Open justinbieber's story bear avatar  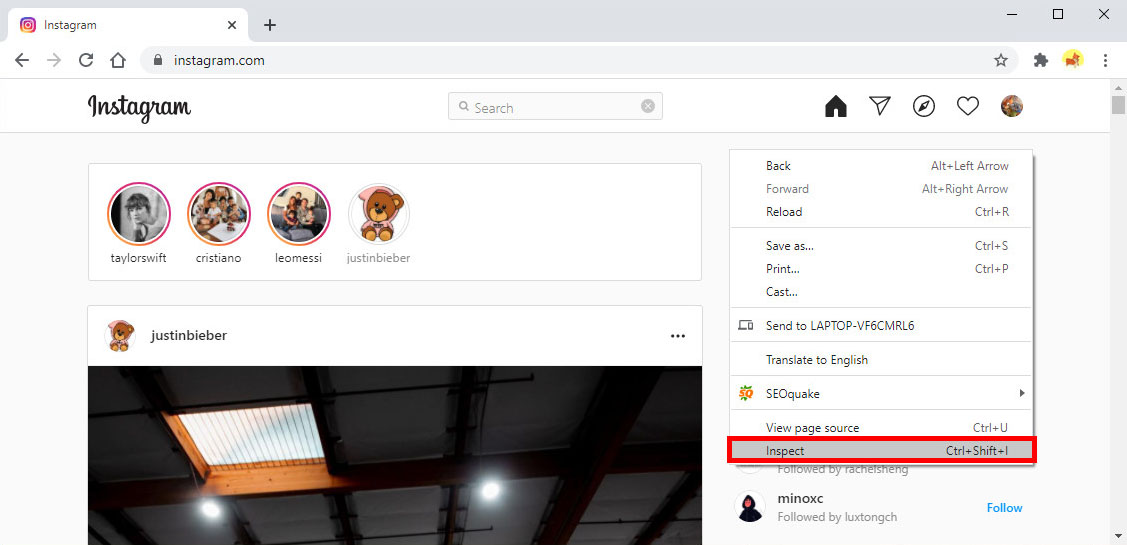pos(379,214)
